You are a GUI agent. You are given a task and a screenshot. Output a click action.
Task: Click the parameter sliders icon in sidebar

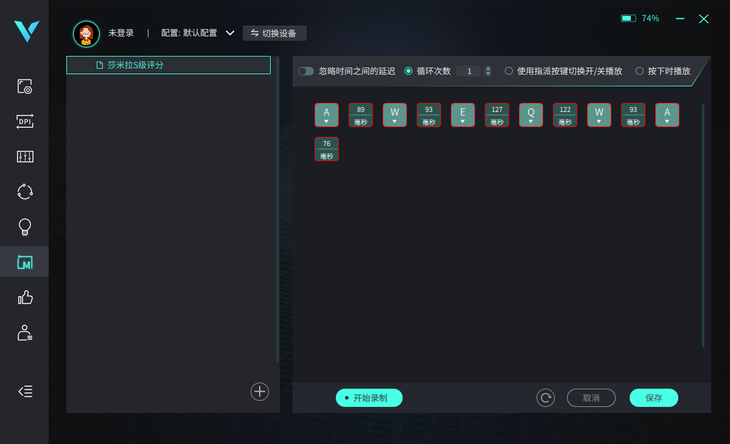click(25, 156)
